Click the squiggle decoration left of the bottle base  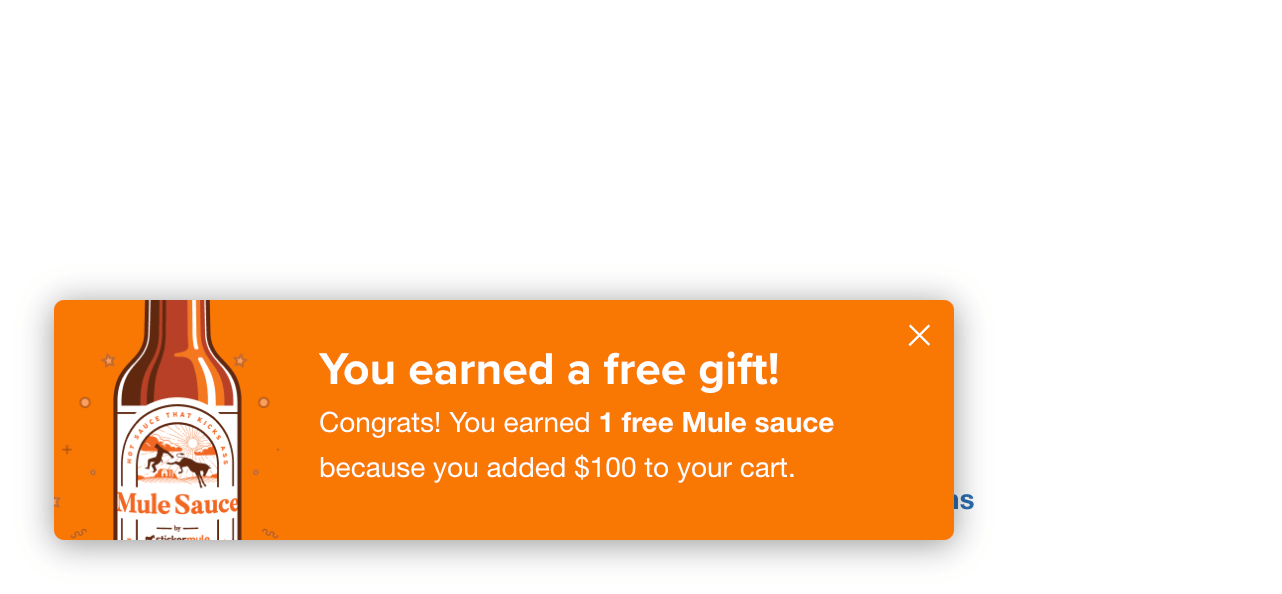click(80, 534)
